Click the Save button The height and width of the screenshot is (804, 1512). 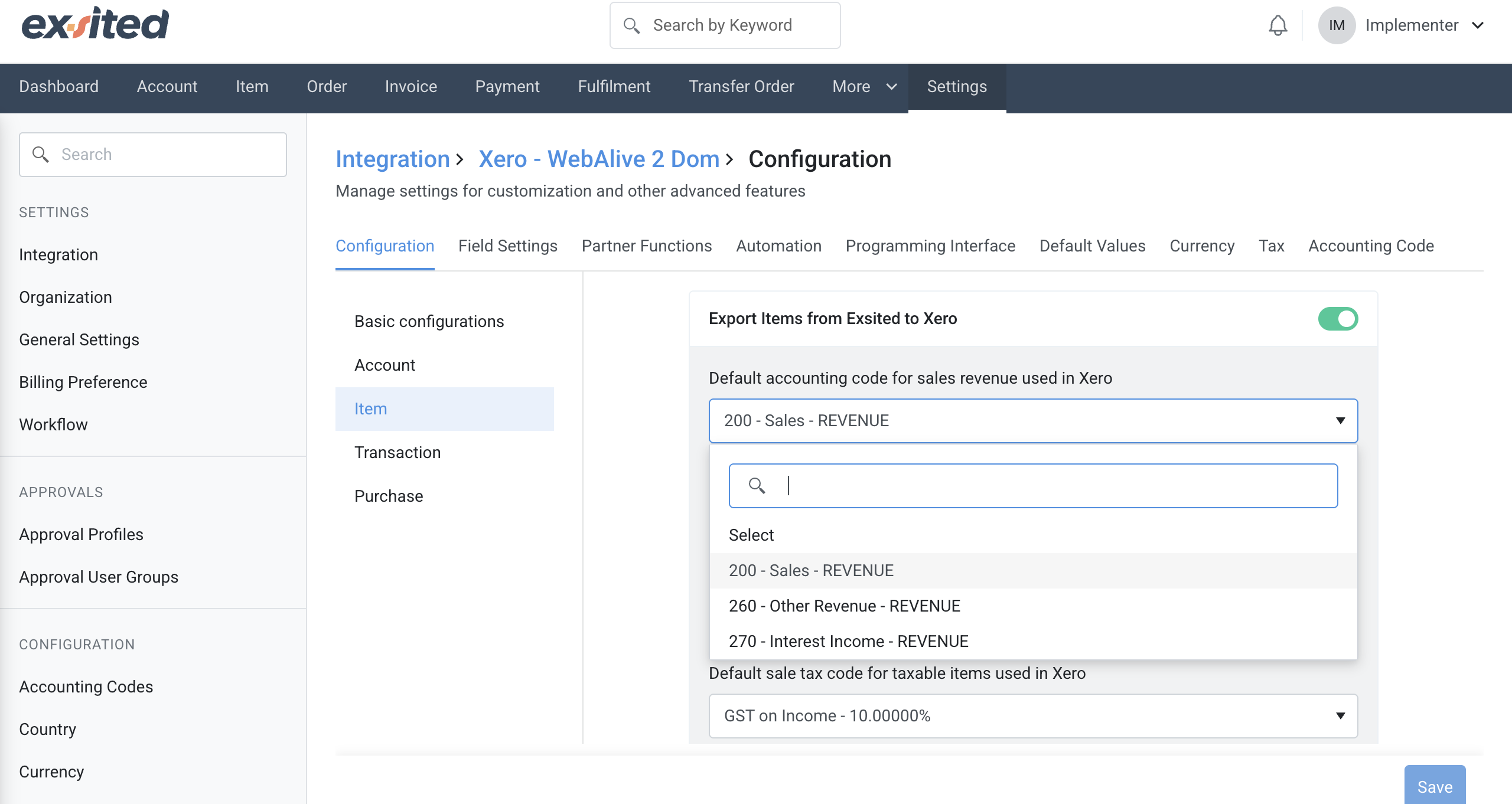[1435, 786]
